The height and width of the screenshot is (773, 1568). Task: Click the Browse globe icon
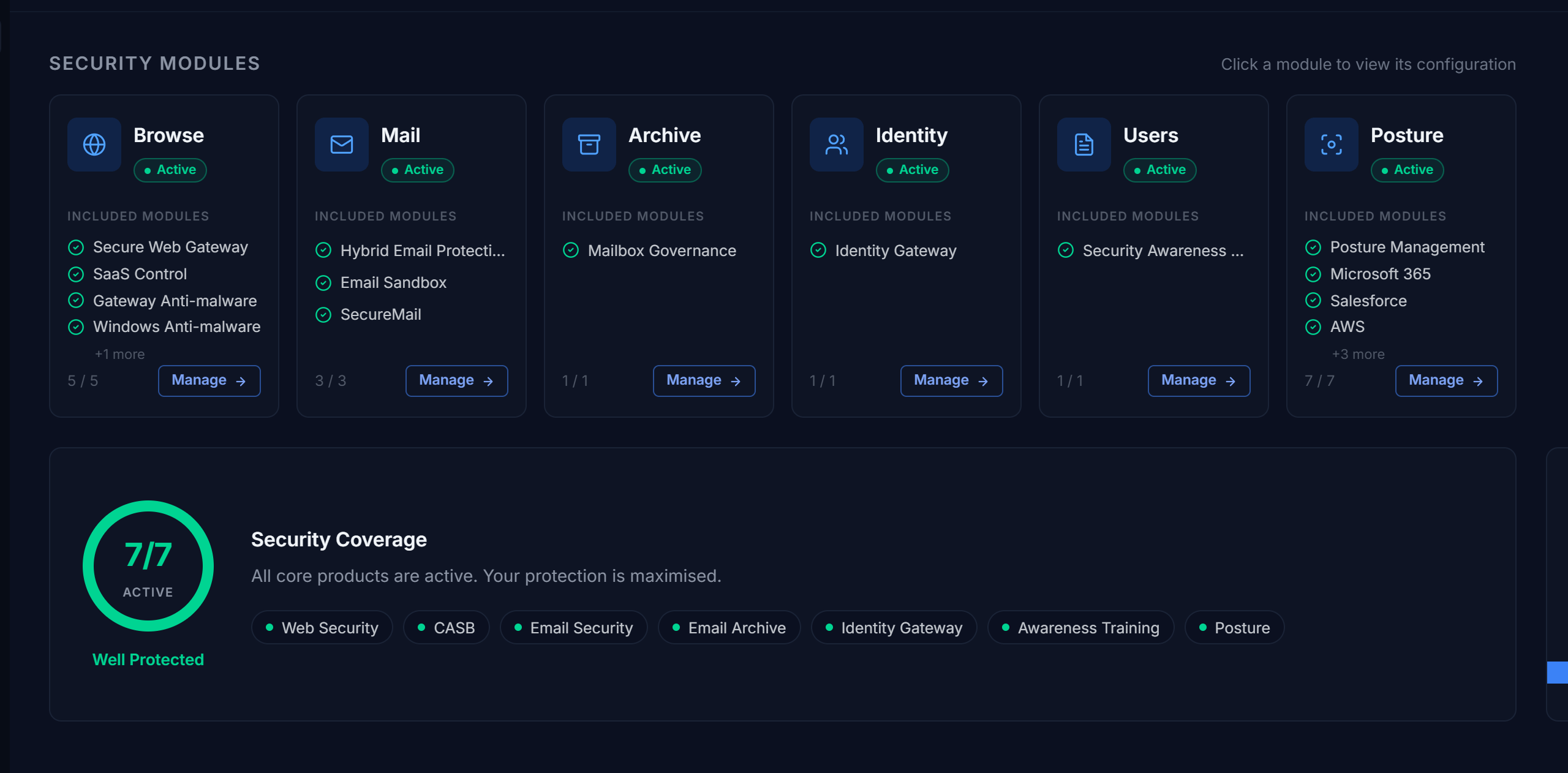click(x=94, y=145)
